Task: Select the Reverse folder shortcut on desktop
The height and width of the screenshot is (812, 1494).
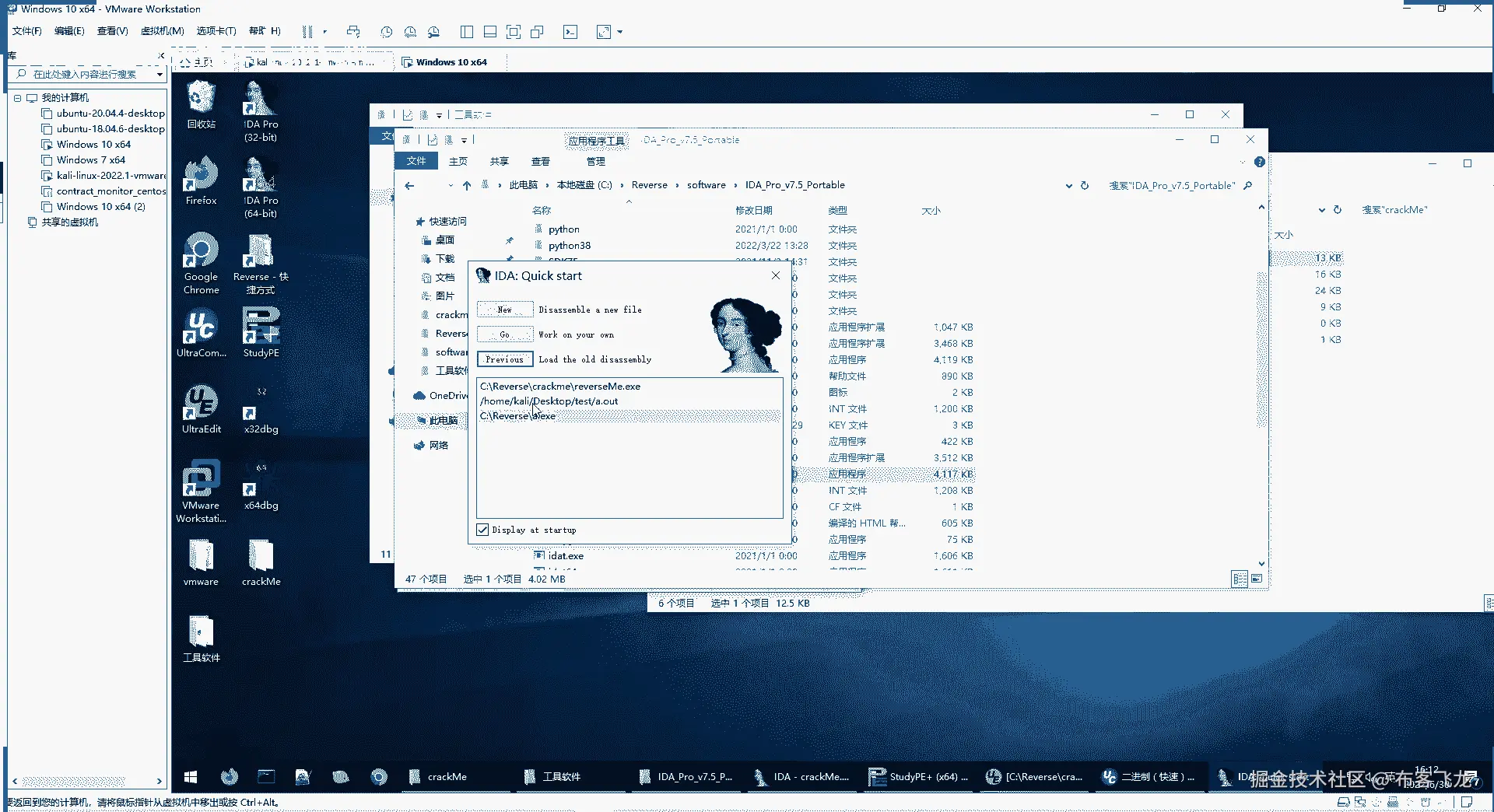Action: (x=260, y=264)
